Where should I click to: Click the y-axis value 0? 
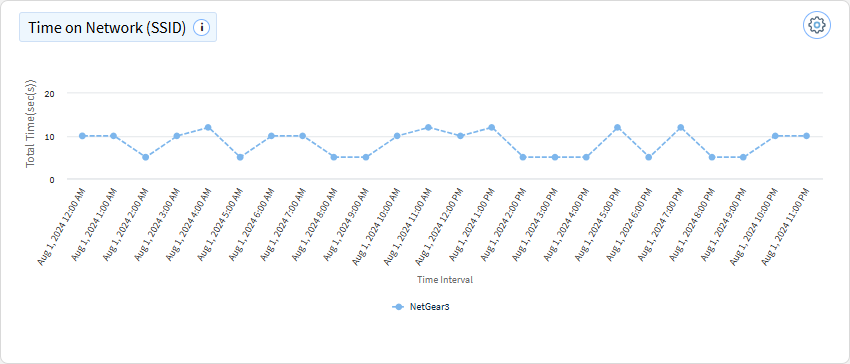tap(52, 180)
